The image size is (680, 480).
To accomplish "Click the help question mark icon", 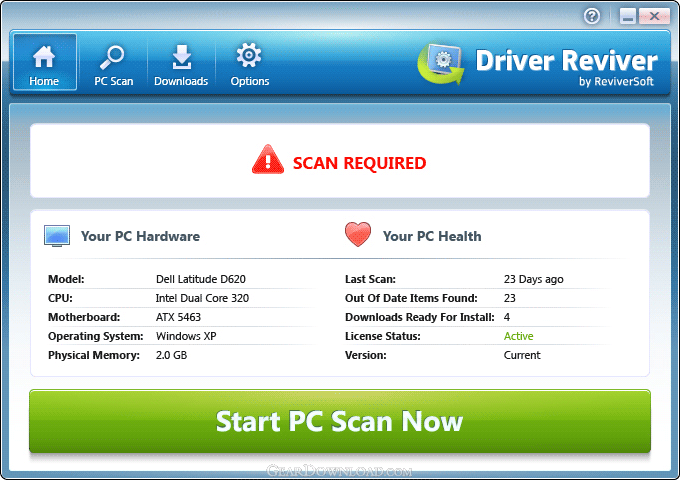I will point(592,16).
